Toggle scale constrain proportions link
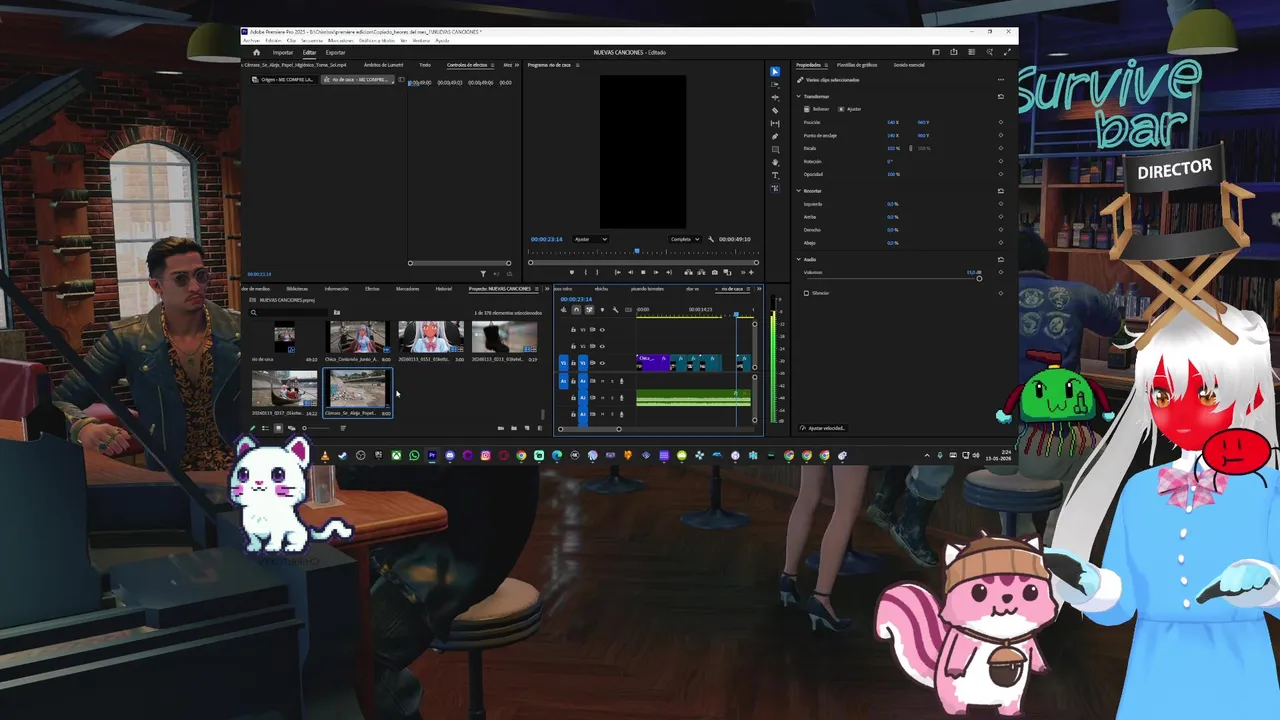The image size is (1280, 720). [910, 148]
